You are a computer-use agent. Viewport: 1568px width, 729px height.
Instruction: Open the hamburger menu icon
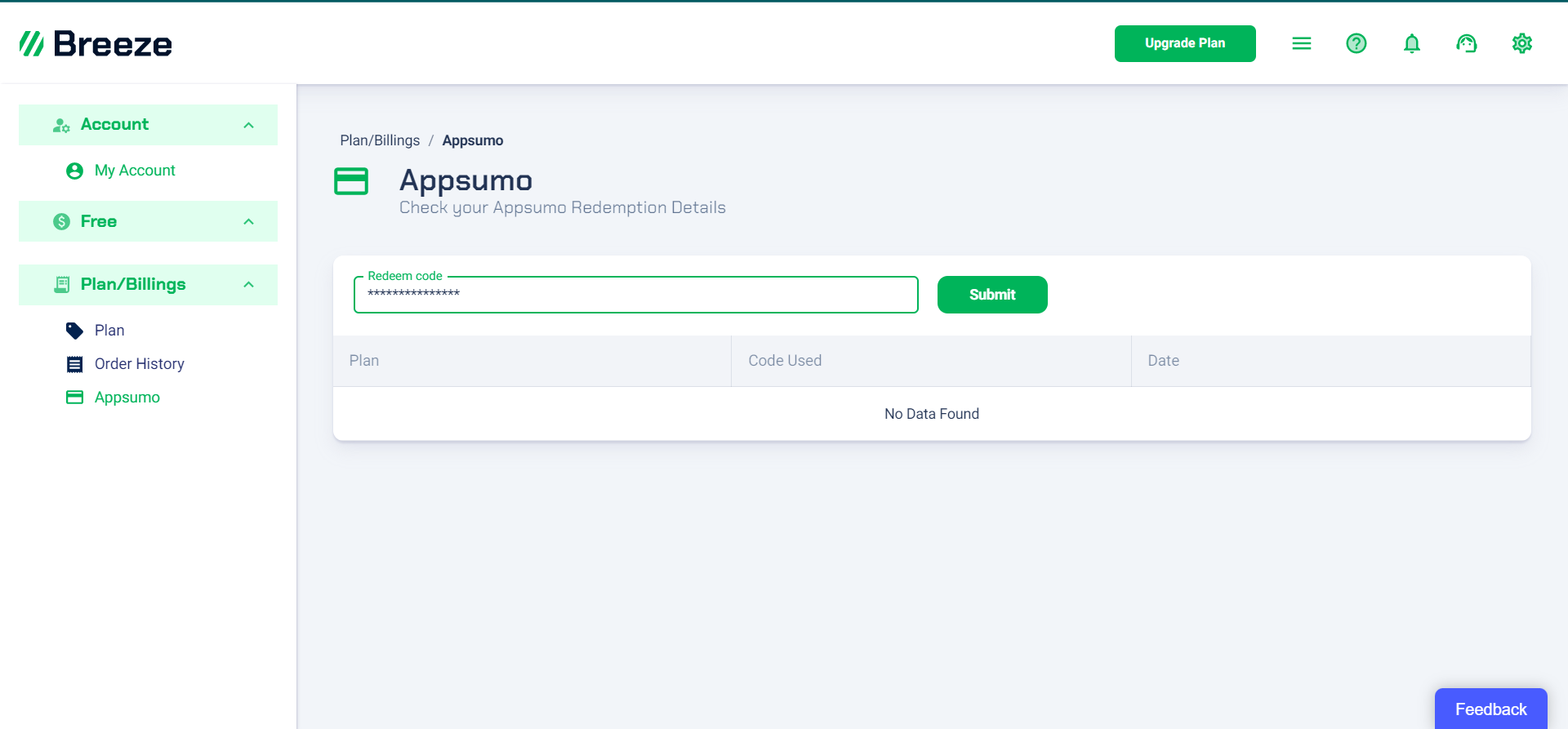pyautogui.click(x=1302, y=43)
